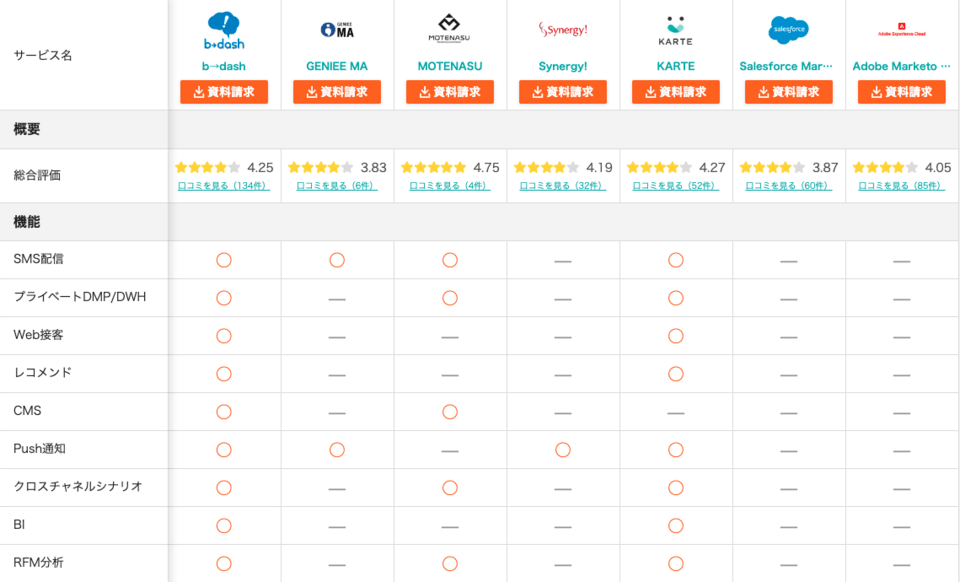The image size is (960, 582).
Task: Open b→dash product name link
Action: point(224,66)
